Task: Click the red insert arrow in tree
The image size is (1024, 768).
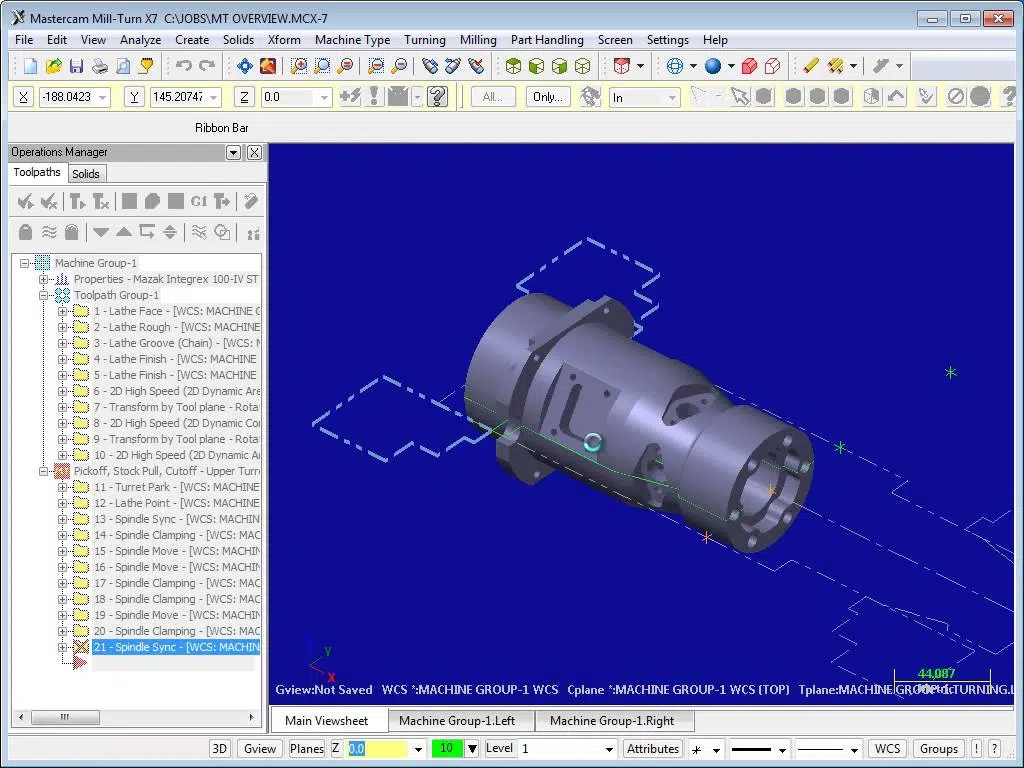Action: point(80,663)
